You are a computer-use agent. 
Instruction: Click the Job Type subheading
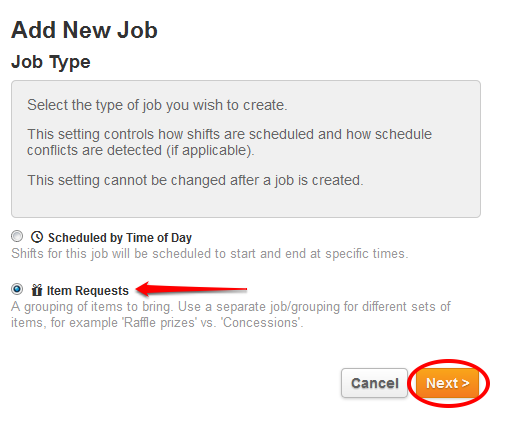point(51,62)
